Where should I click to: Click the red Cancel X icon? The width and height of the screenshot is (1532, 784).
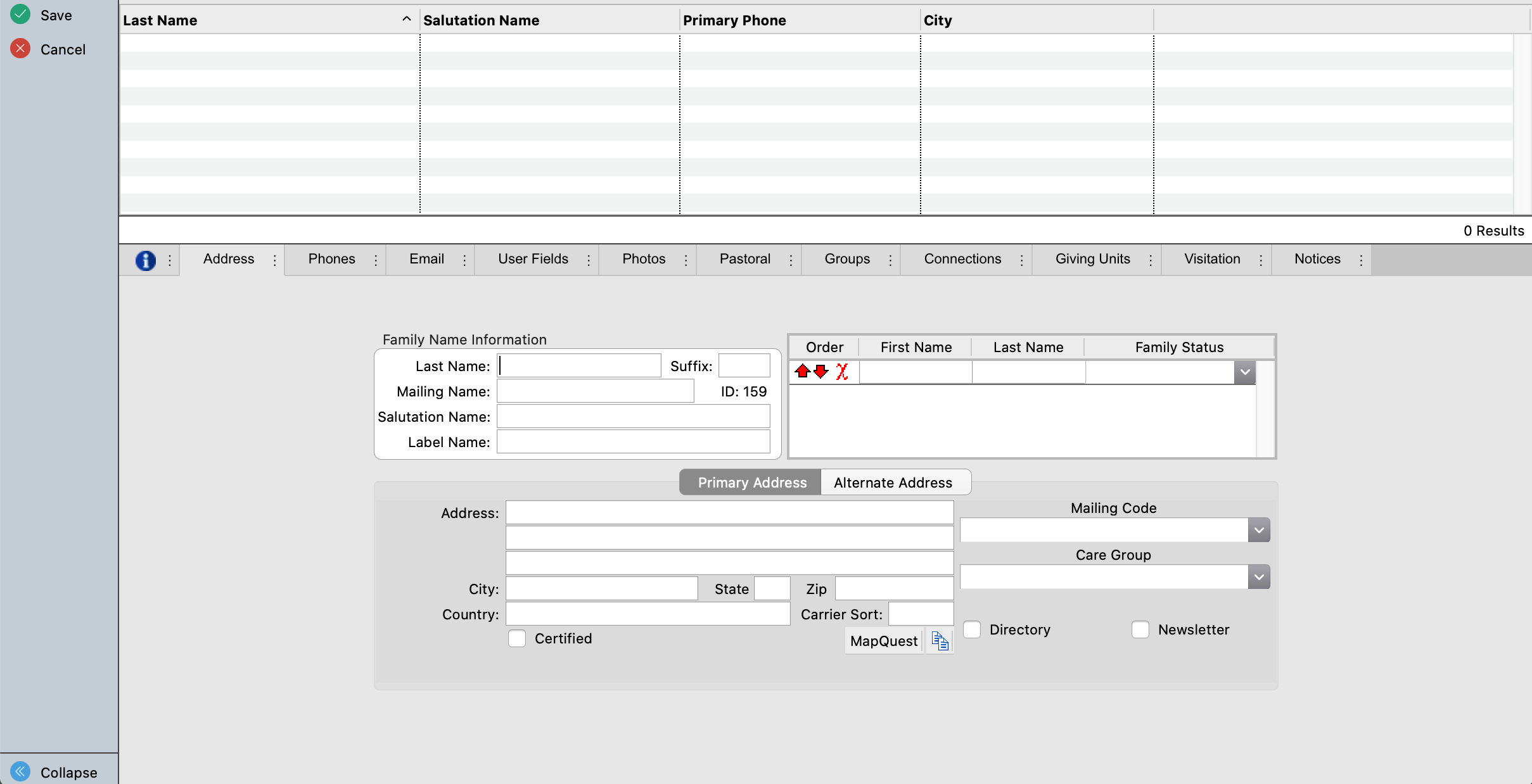tap(20, 49)
